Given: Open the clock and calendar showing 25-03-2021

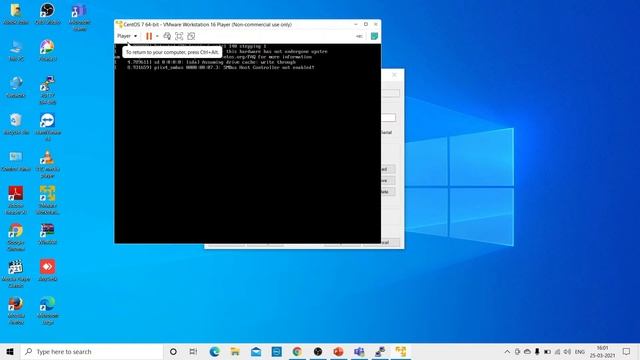Looking at the screenshot, I should pyautogui.click(x=602, y=351).
